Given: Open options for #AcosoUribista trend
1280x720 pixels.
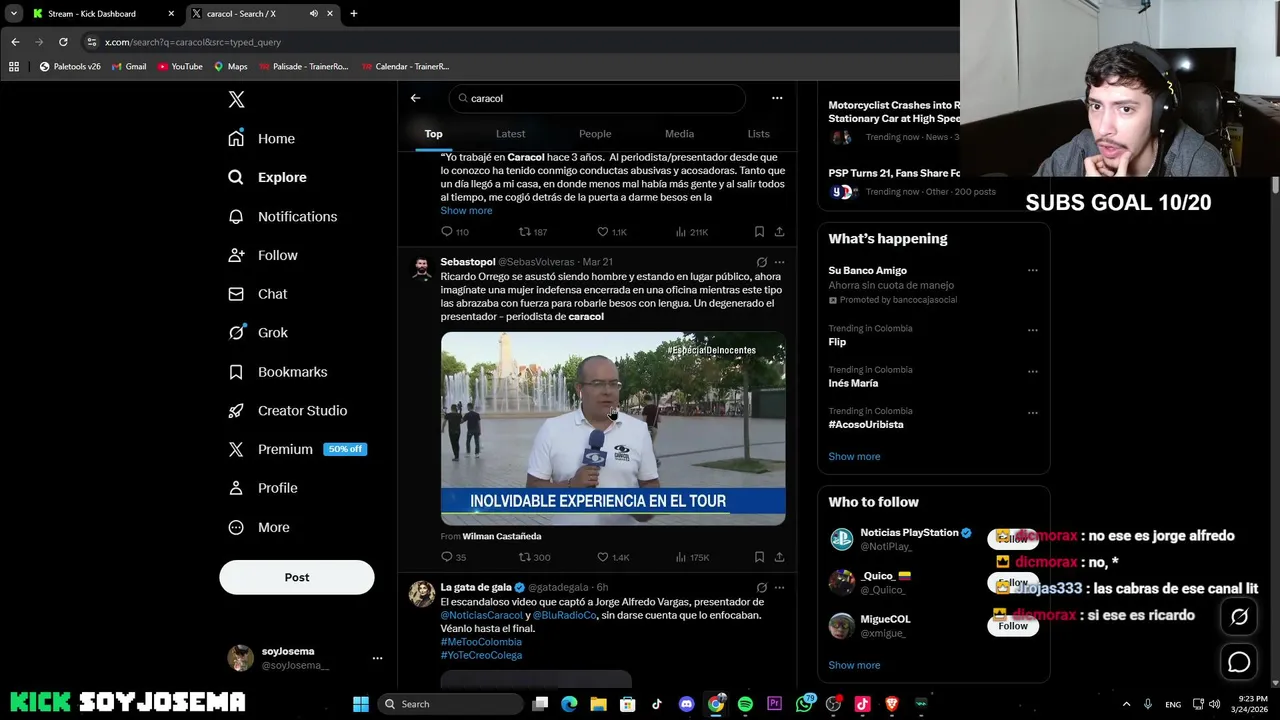Looking at the screenshot, I should pyautogui.click(x=1032, y=412).
